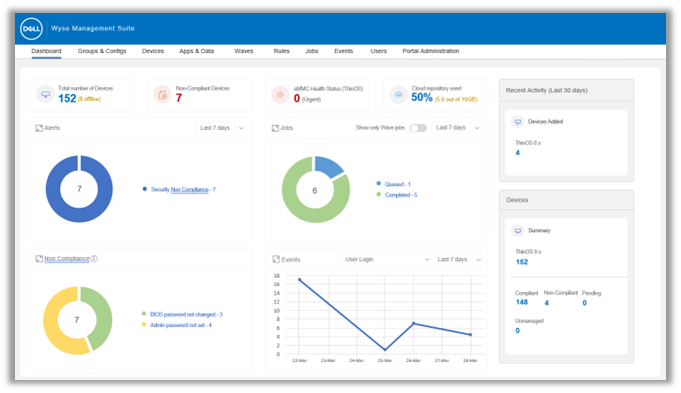
Task: Open Non Compliance panel expand icon
Action: 39,259
